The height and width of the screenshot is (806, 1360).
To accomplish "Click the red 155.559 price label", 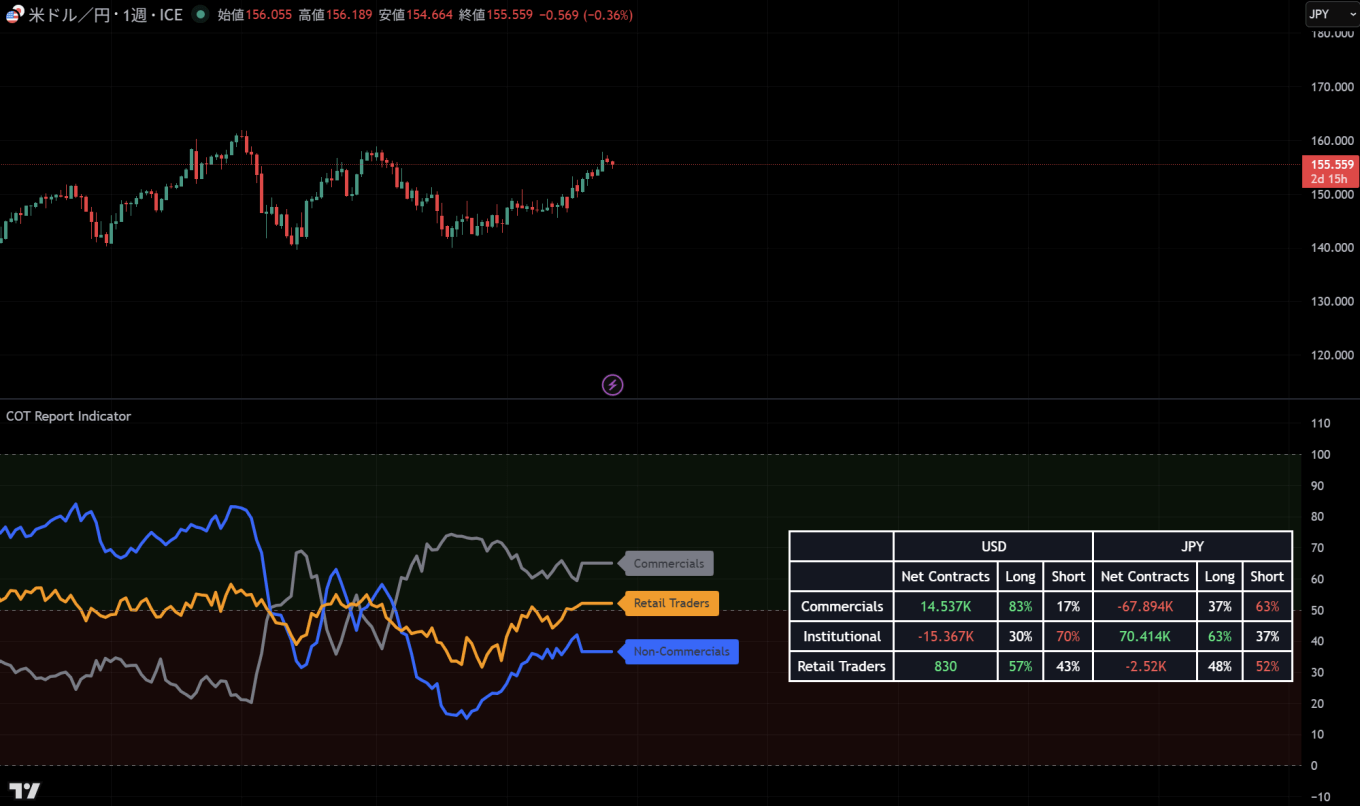I will coord(1330,164).
